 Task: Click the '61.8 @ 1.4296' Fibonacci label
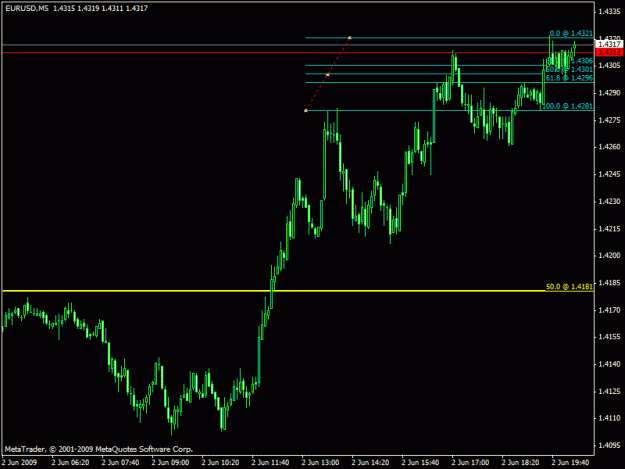[569, 78]
